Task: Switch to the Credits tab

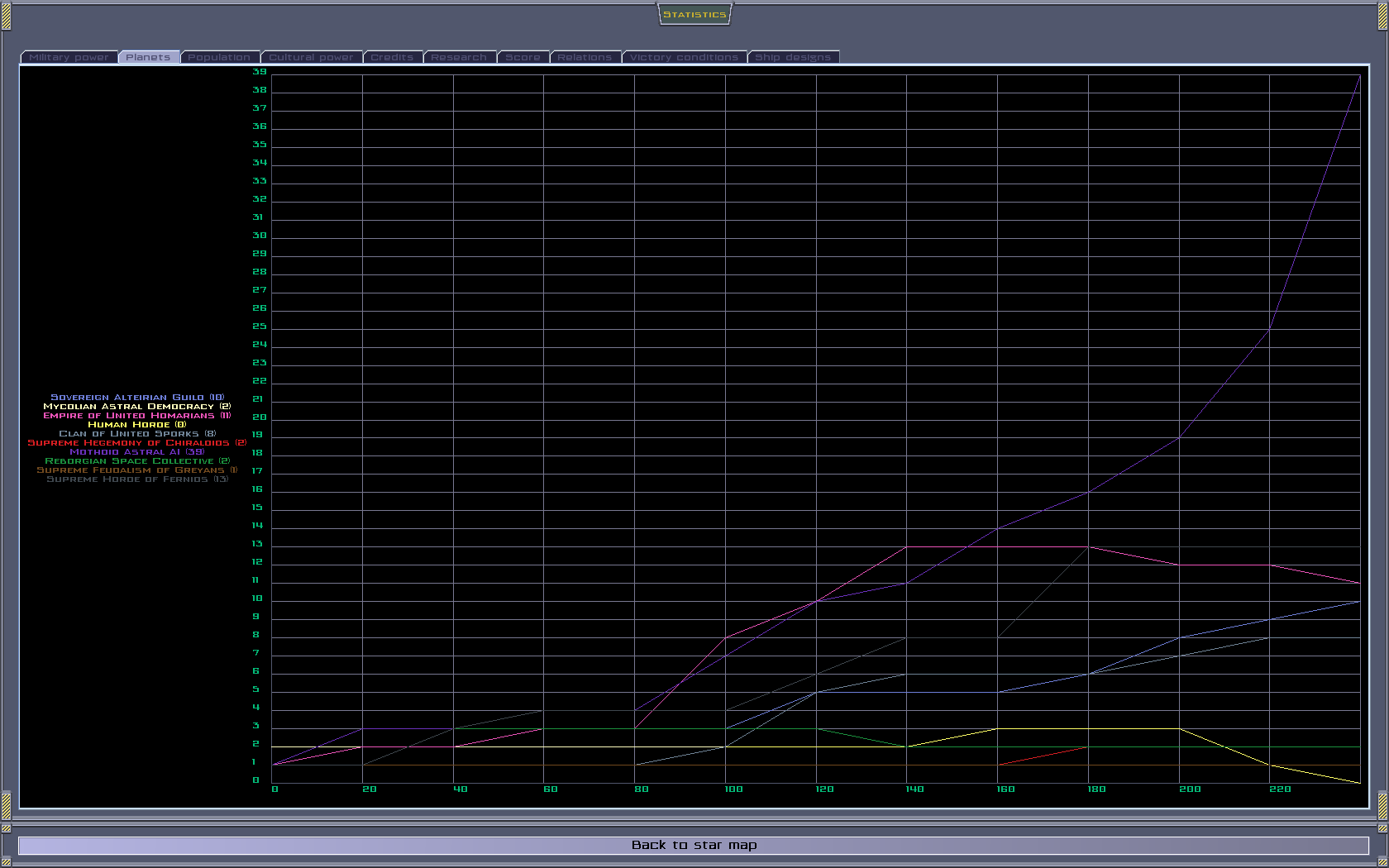Action: point(392,57)
